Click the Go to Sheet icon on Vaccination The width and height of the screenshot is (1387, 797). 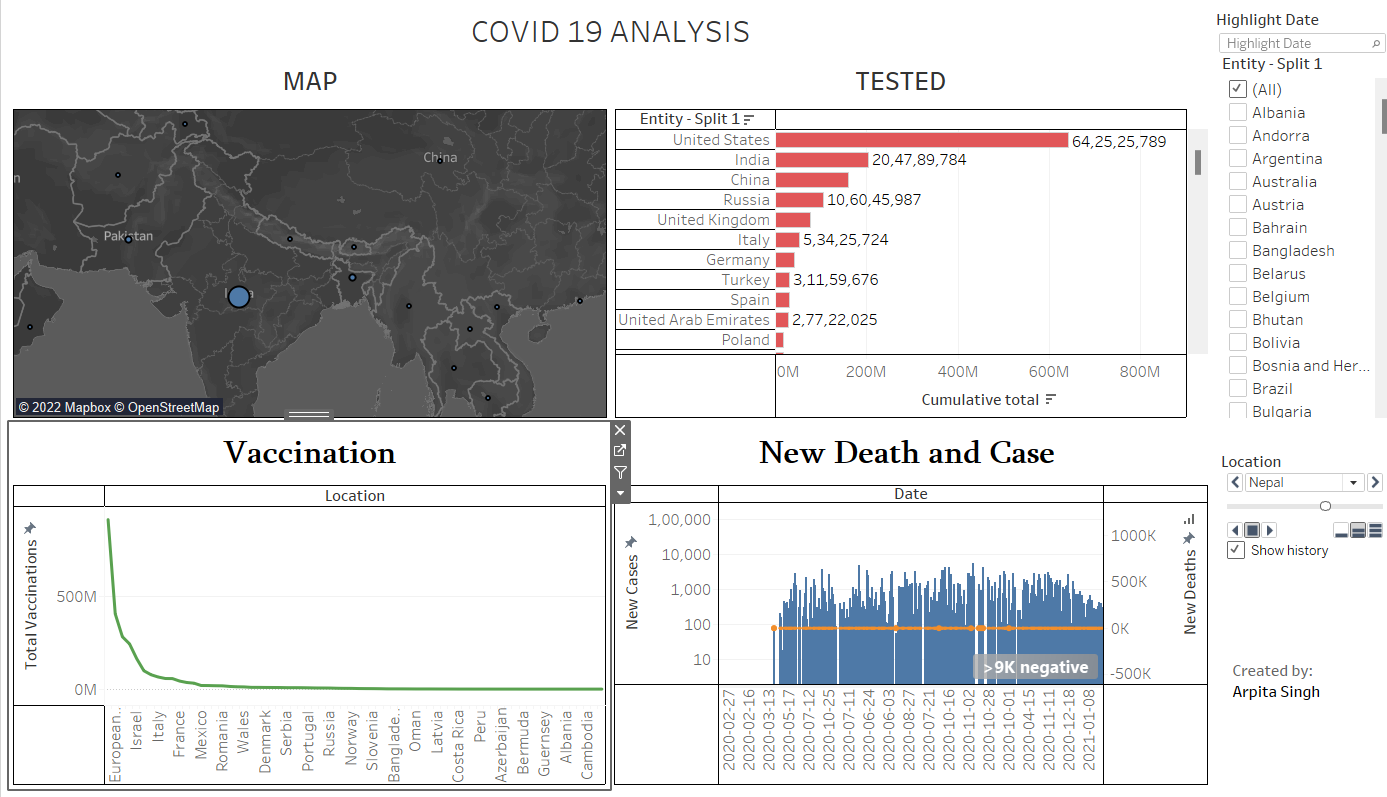(x=620, y=451)
